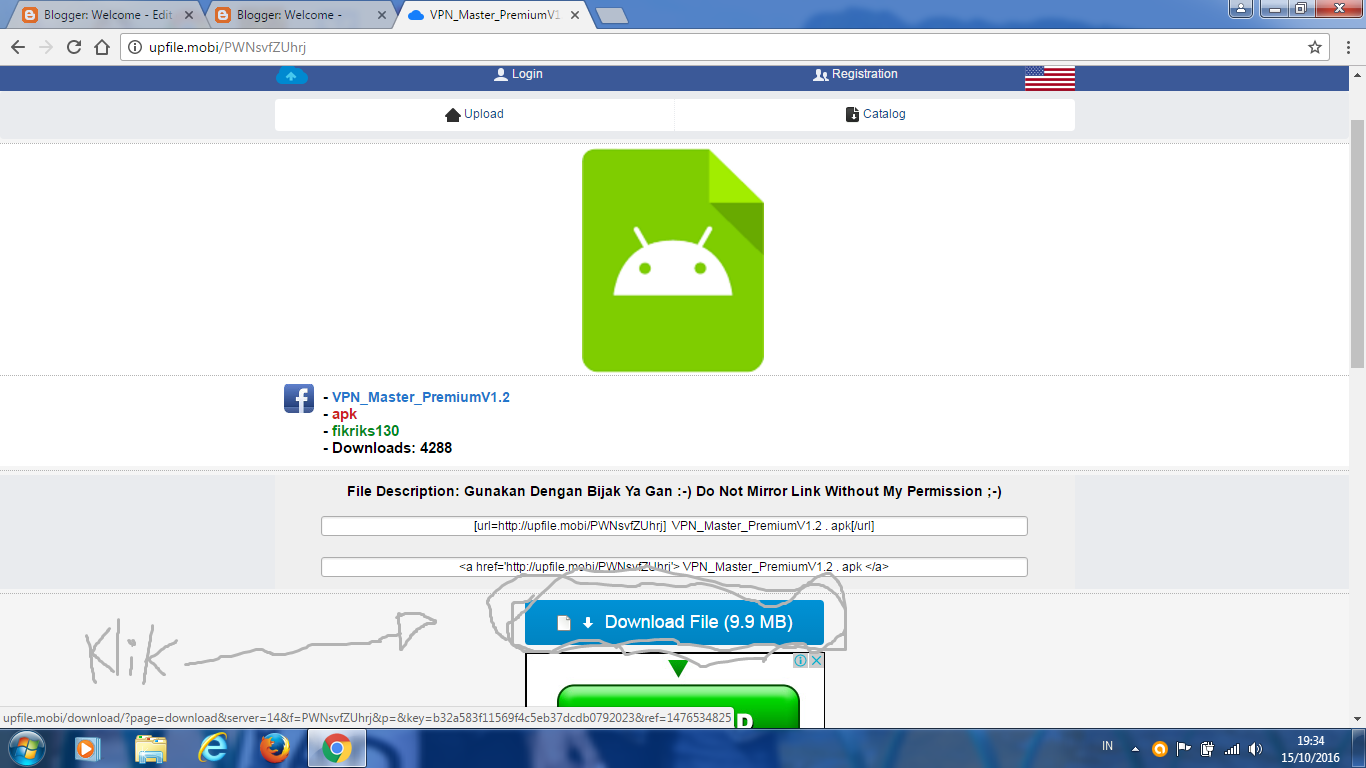Click the US flag language icon

tap(1050, 78)
